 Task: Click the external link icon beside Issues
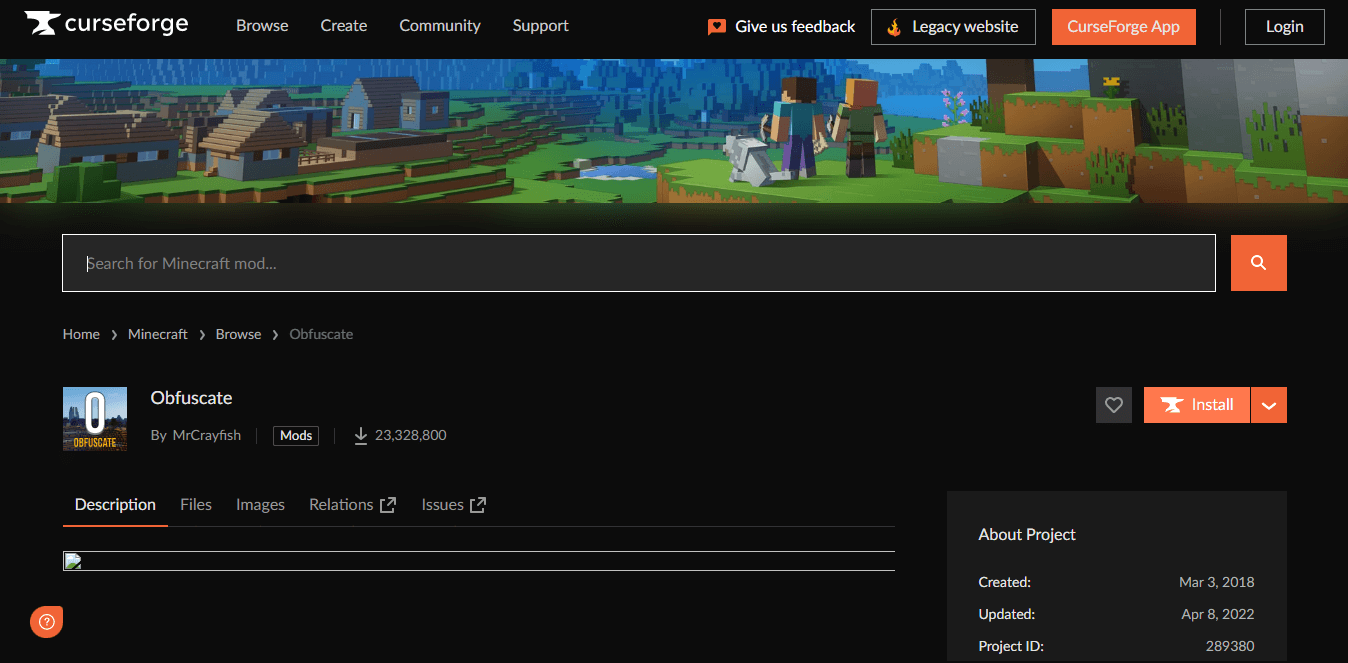click(x=478, y=505)
